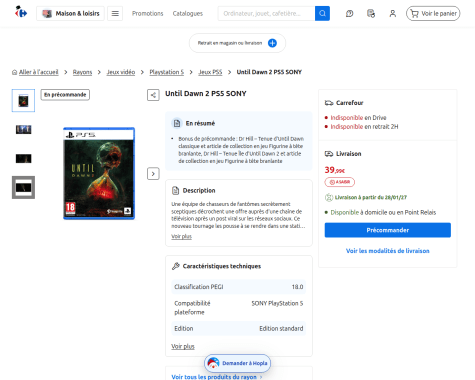Click the blue search magnifier button
The width and height of the screenshot is (475, 380).
coord(322,13)
